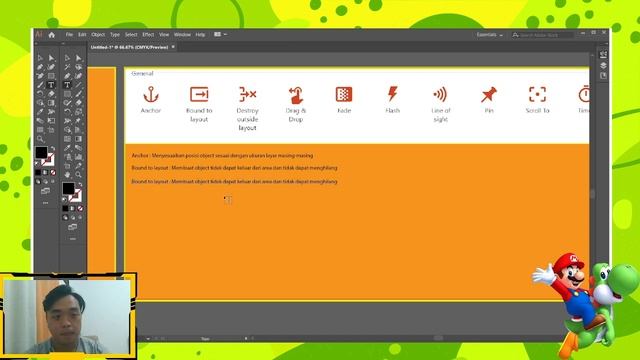Viewport: 640px width, 360px height.
Task: Click the Destroy outside layout icon
Action: point(247,94)
